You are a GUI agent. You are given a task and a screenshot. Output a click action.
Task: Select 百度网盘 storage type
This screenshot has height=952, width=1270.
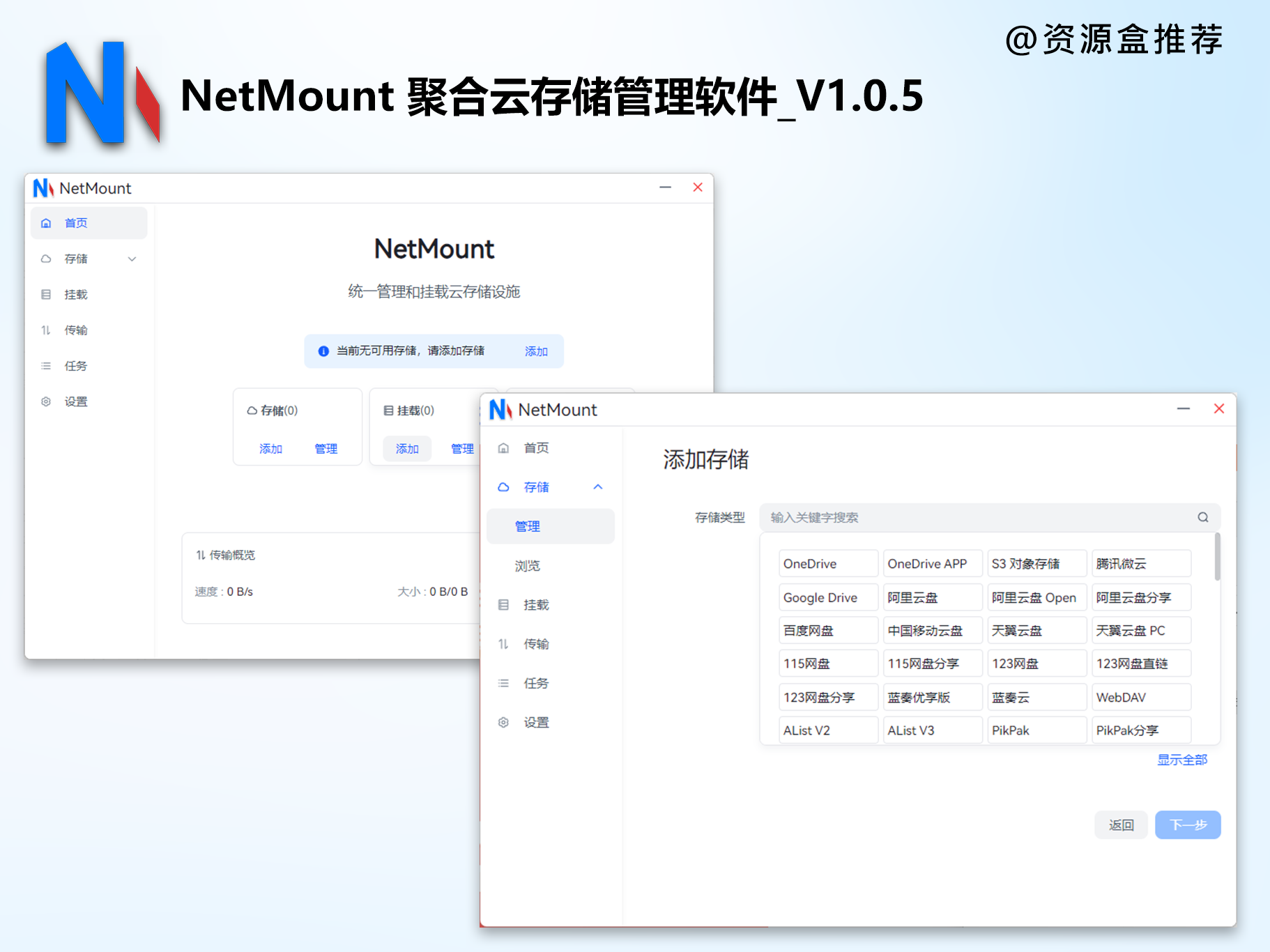828,631
